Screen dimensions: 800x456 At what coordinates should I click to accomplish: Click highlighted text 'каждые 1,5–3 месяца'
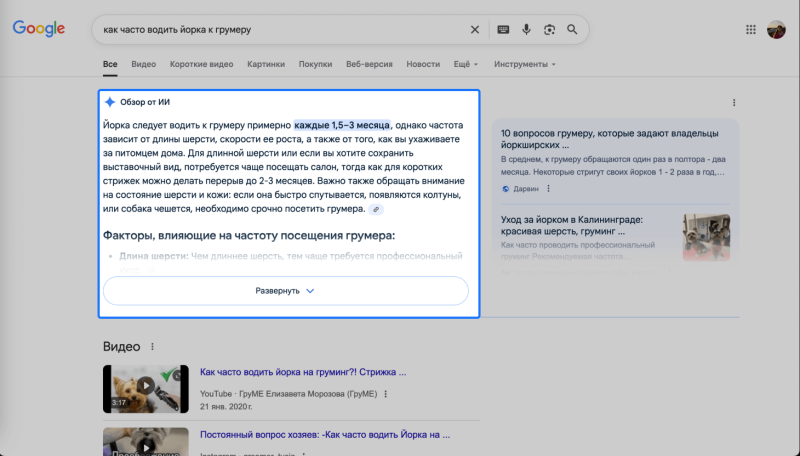click(x=342, y=125)
